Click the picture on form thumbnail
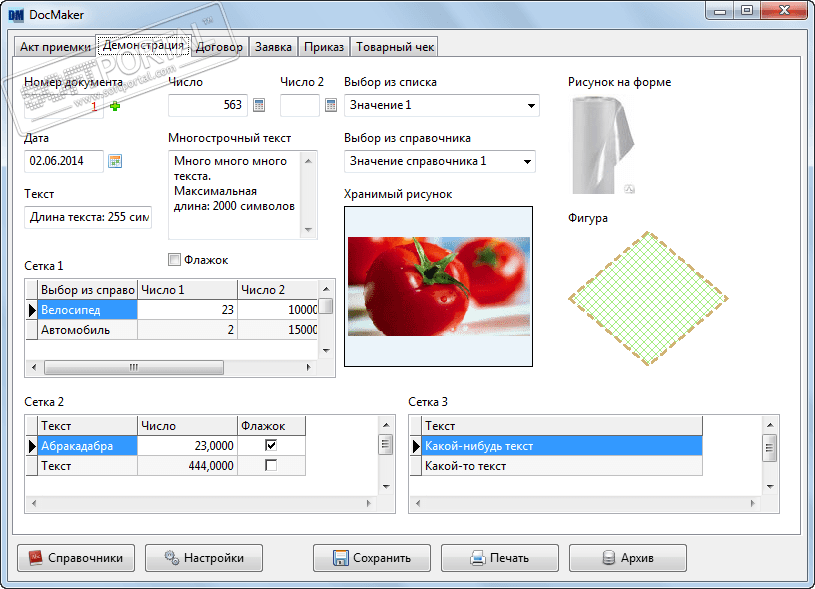The height and width of the screenshot is (589, 815). tap(603, 145)
